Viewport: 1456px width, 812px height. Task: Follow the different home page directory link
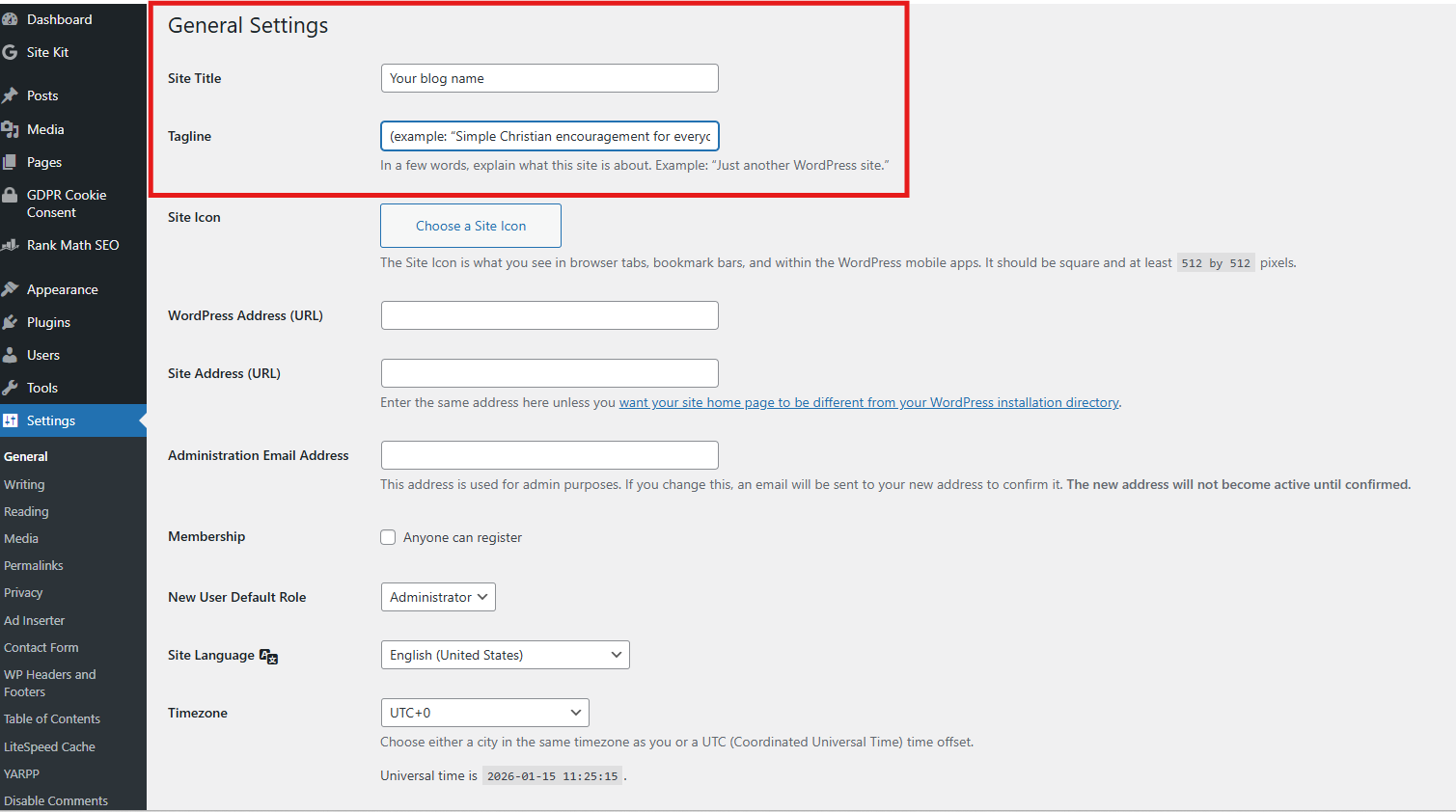[x=868, y=402]
